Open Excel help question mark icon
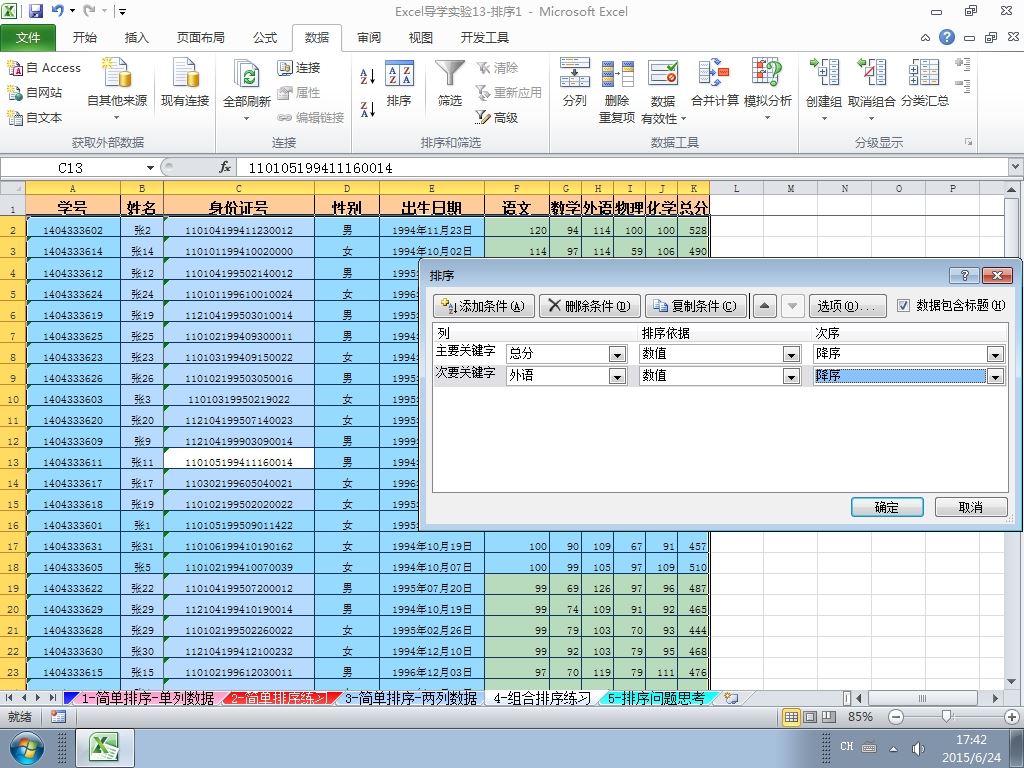The width and height of the screenshot is (1024, 768). click(x=947, y=37)
